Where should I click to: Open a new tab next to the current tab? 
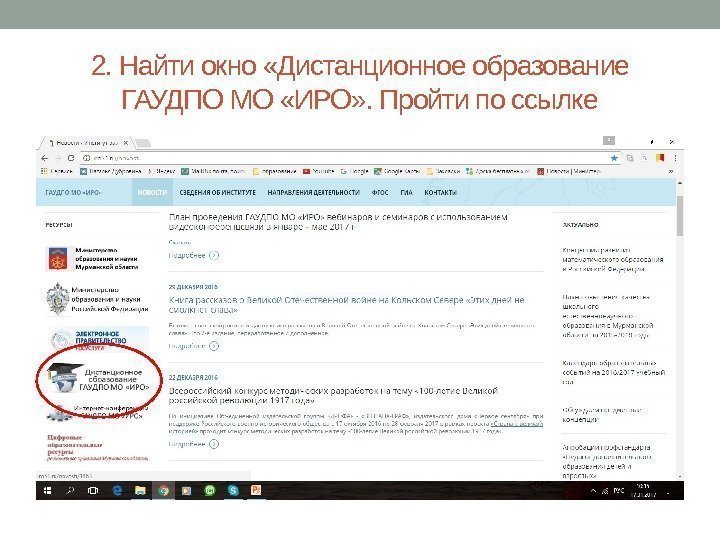pos(142,143)
